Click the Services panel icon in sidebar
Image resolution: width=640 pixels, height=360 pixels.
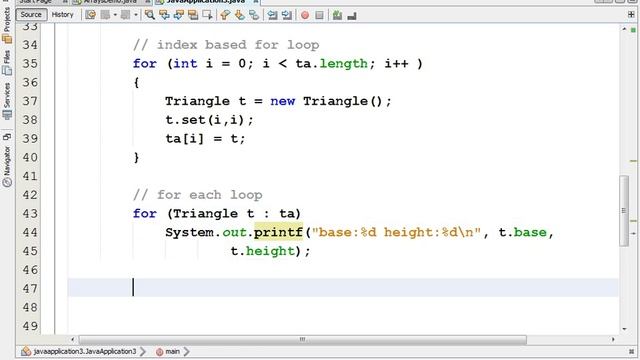(7, 115)
